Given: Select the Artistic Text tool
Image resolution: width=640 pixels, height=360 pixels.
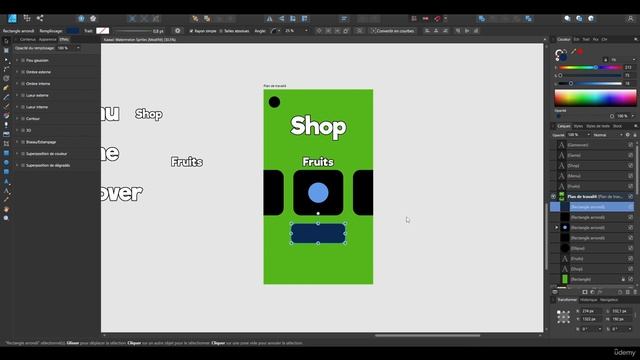Looking at the screenshot, I should point(6,181).
